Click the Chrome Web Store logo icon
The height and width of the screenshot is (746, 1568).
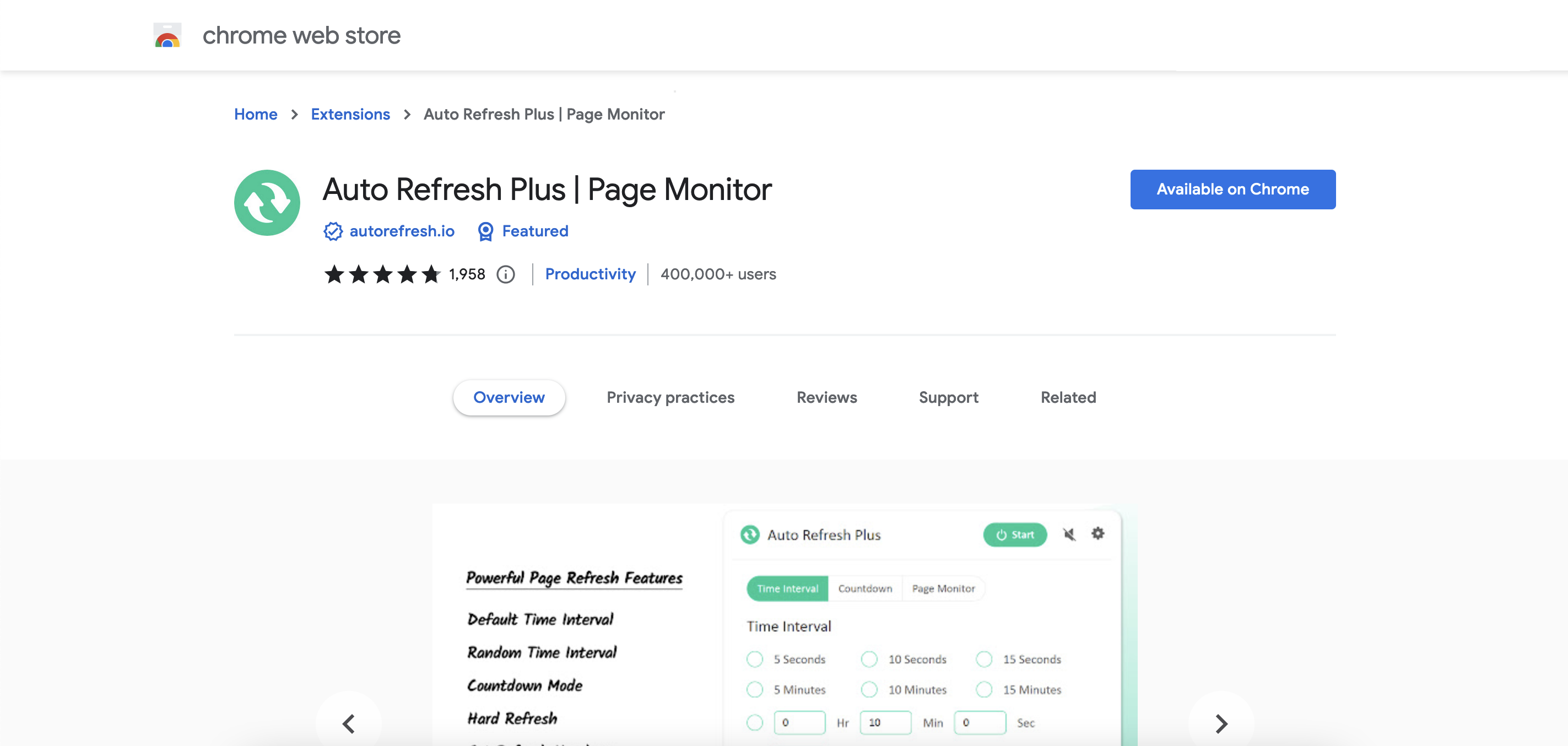coord(167,35)
